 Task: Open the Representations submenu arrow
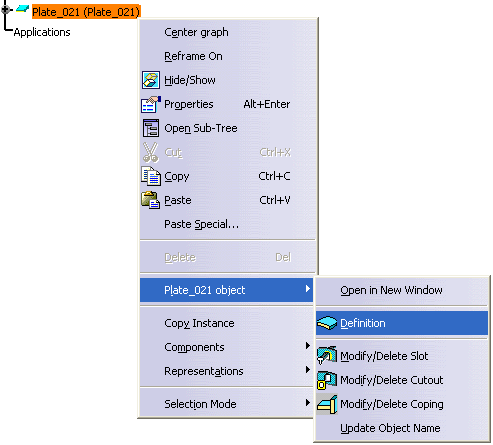pyautogui.click(x=308, y=370)
